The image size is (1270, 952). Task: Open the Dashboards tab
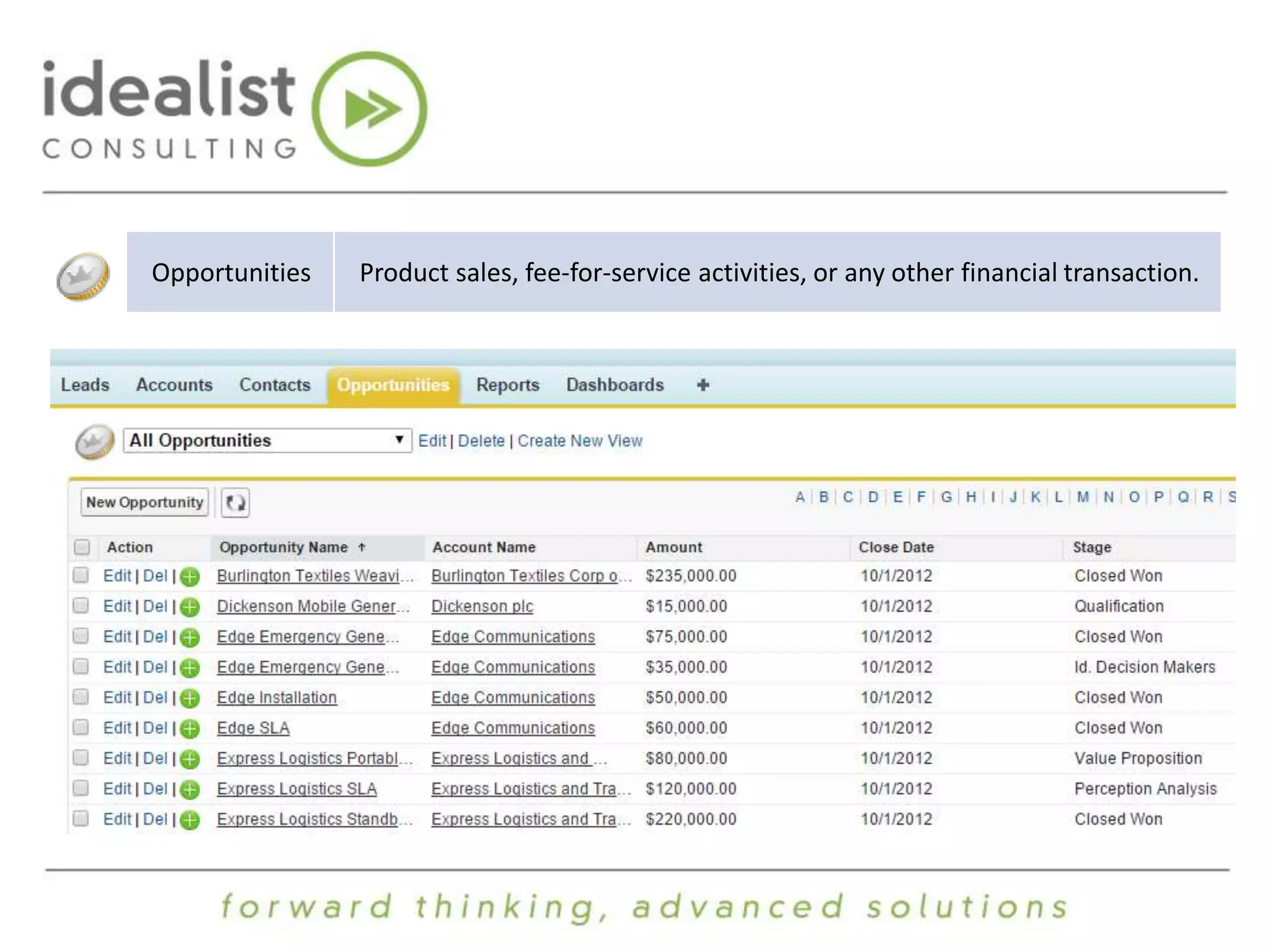(615, 385)
